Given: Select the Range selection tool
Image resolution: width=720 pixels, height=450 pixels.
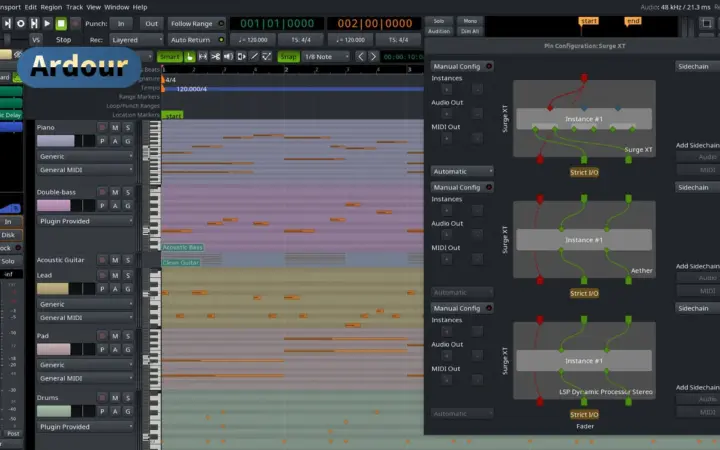Looking at the screenshot, I should coord(202,56).
